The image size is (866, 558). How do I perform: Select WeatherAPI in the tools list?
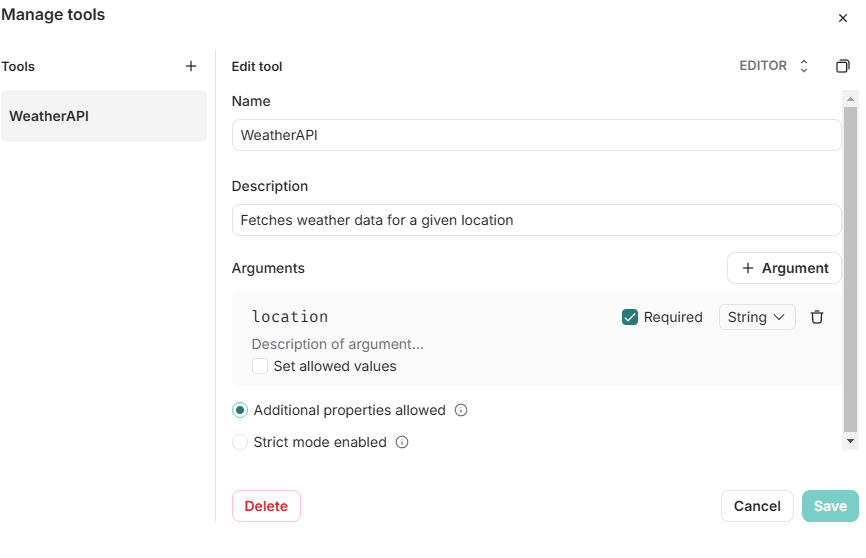pos(104,116)
